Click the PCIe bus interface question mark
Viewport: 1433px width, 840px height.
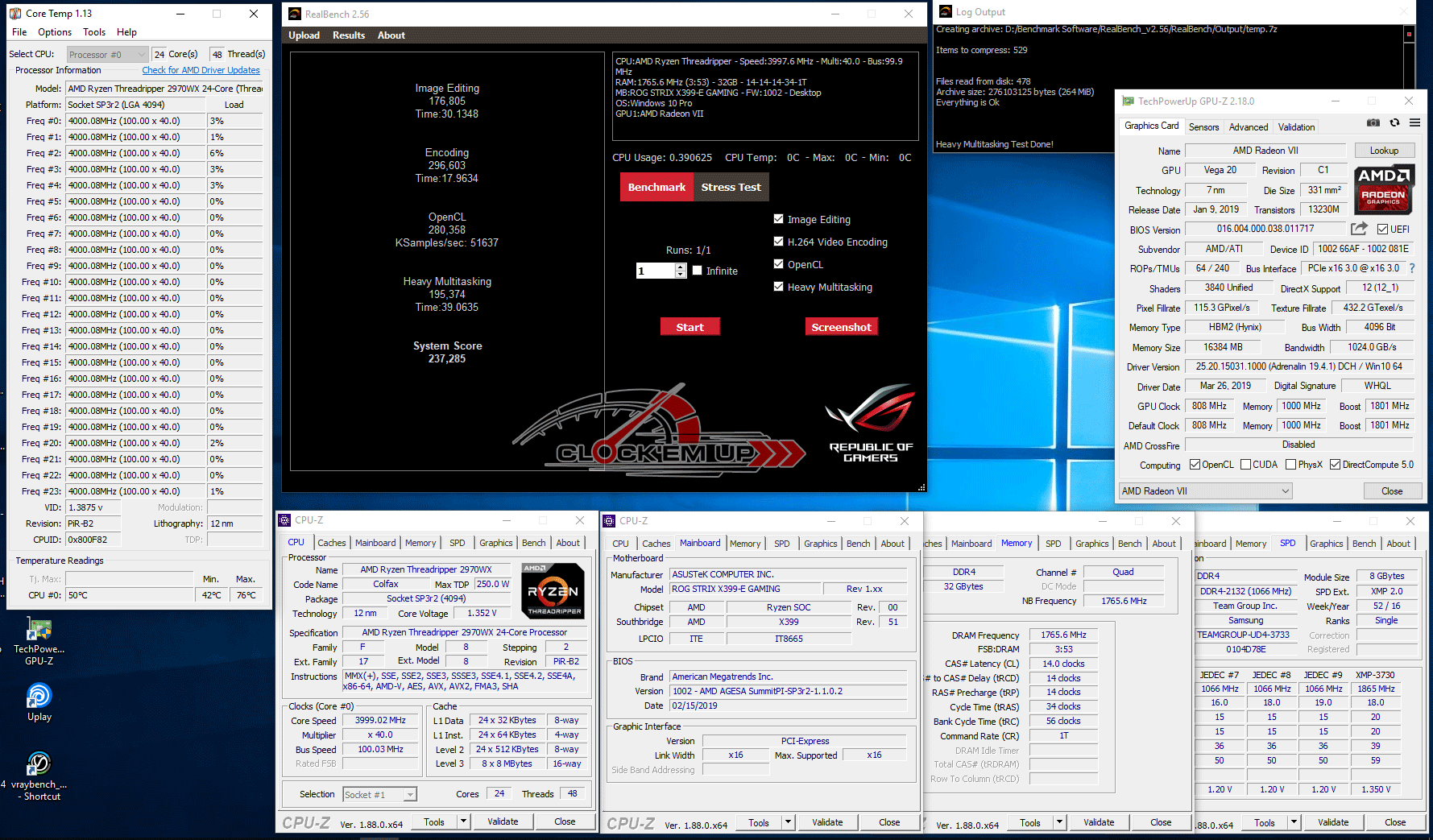click(x=1411, y=268)
